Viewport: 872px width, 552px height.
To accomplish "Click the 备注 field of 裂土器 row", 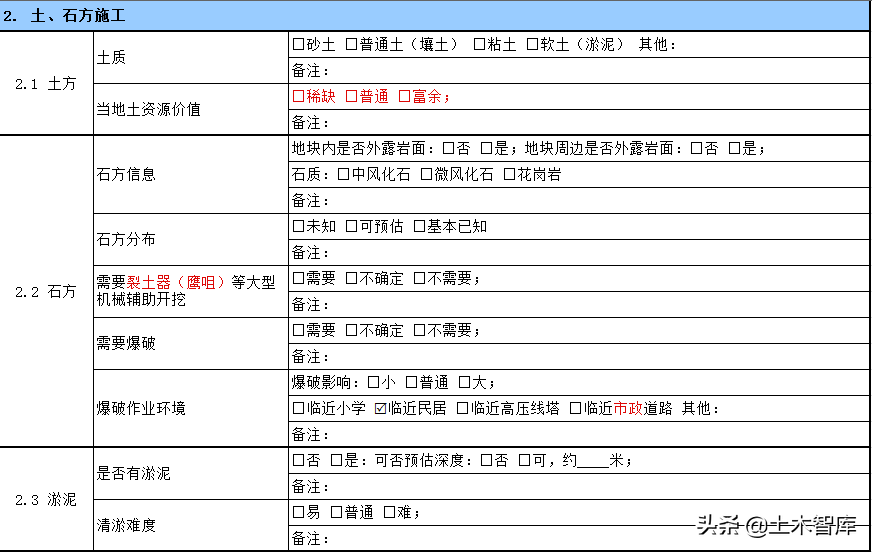I will coord(579,305).
